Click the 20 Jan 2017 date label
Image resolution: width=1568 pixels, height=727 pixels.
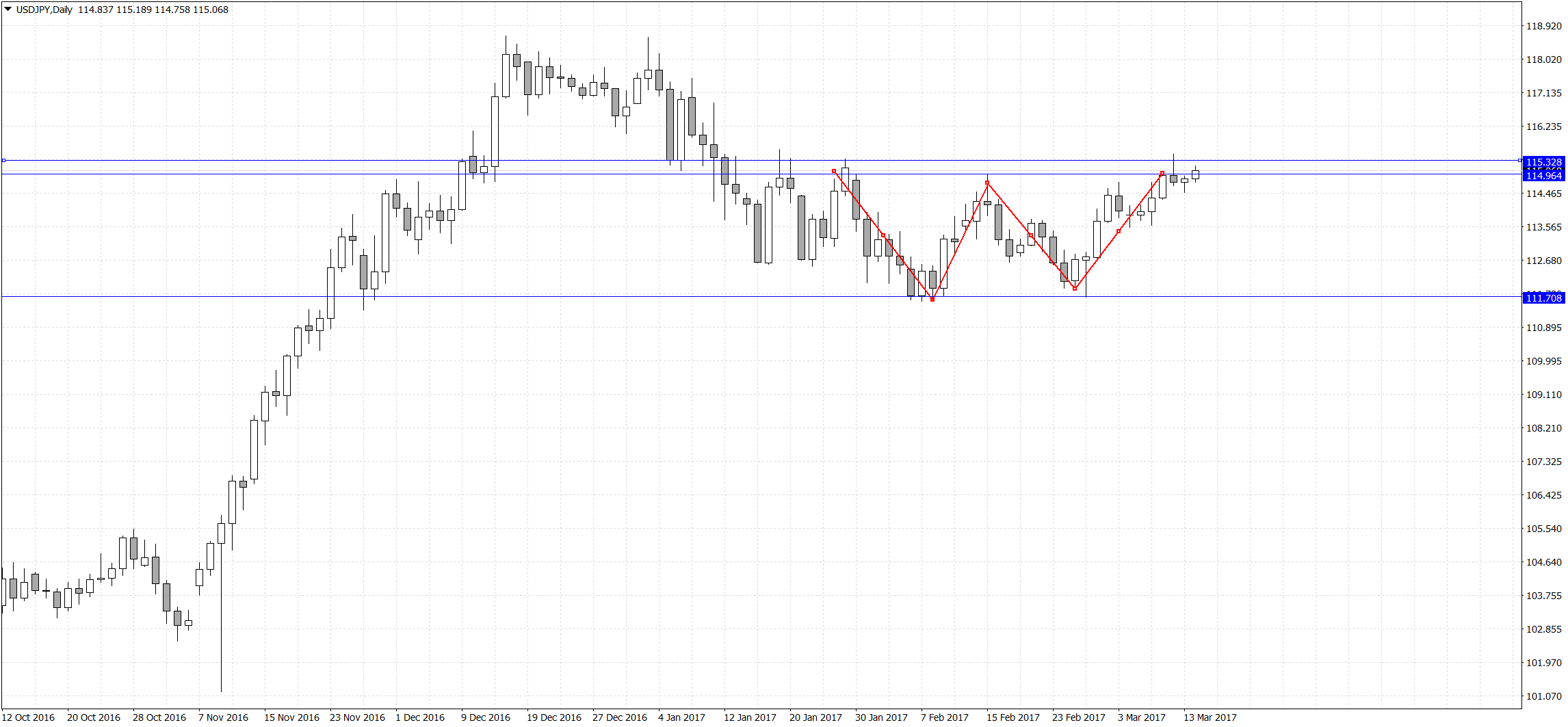pos(816,717)
